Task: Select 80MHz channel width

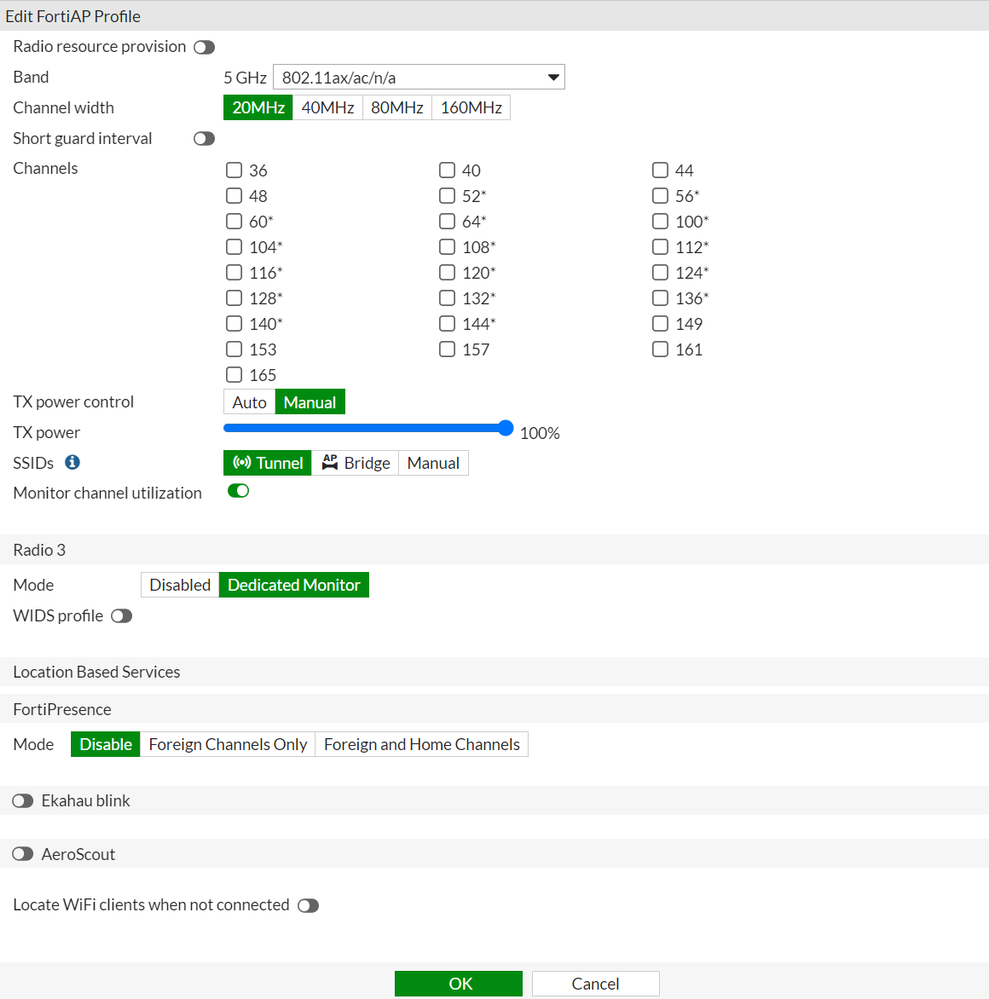Action: [x=397, y=108]
